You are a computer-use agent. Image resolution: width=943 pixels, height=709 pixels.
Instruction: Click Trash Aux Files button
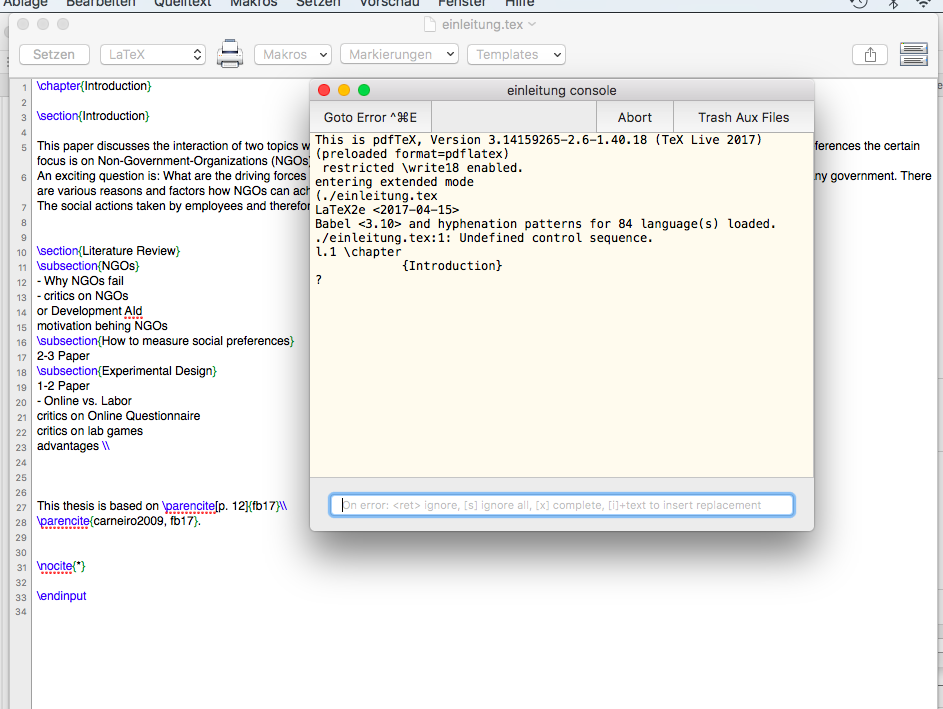coord(743,117)
